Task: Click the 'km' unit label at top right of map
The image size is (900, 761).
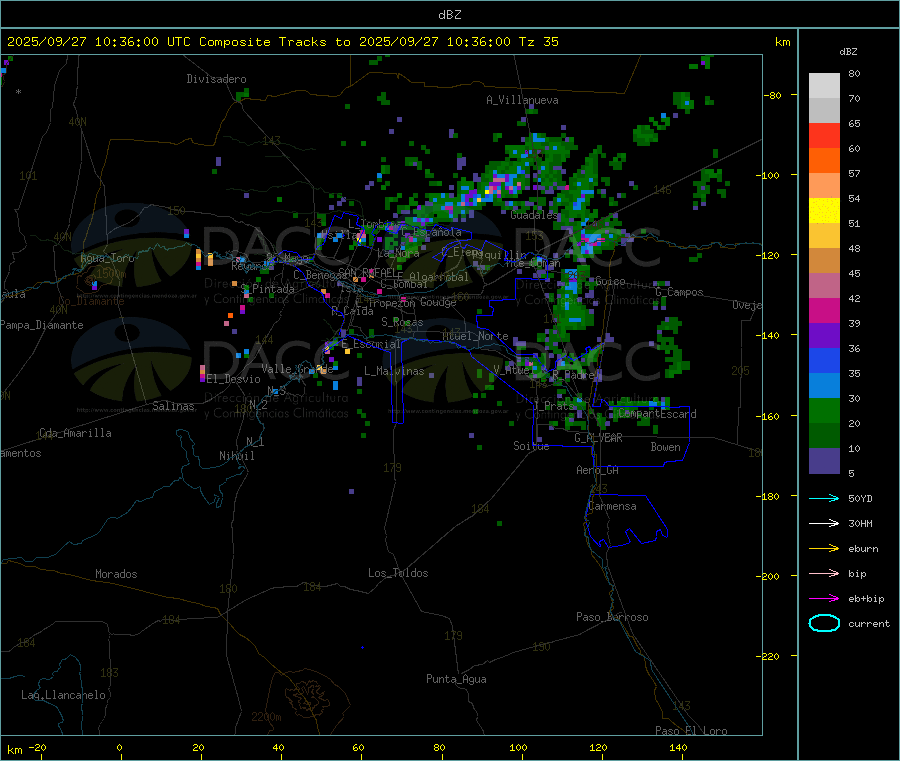Action: click(x=782, y=42)
